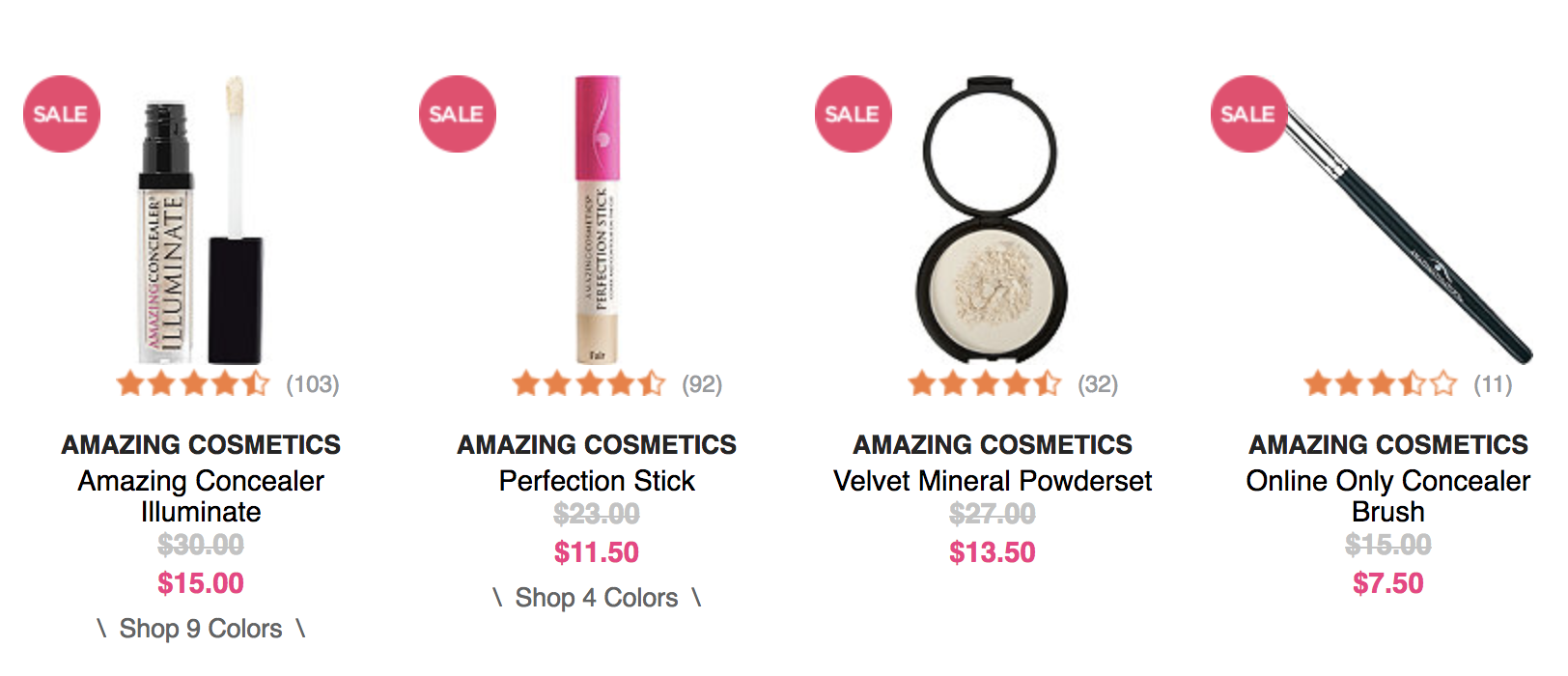The height and width of the screenshot is (676, 1568).
Task: Click SALE badge on Concealer Brush
Action: click(x=1249, y=114)
